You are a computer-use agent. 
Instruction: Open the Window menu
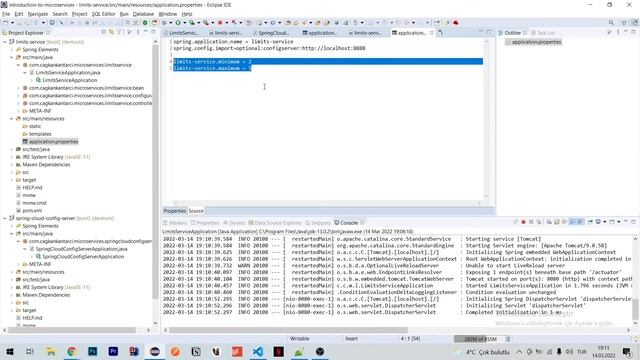167,14
